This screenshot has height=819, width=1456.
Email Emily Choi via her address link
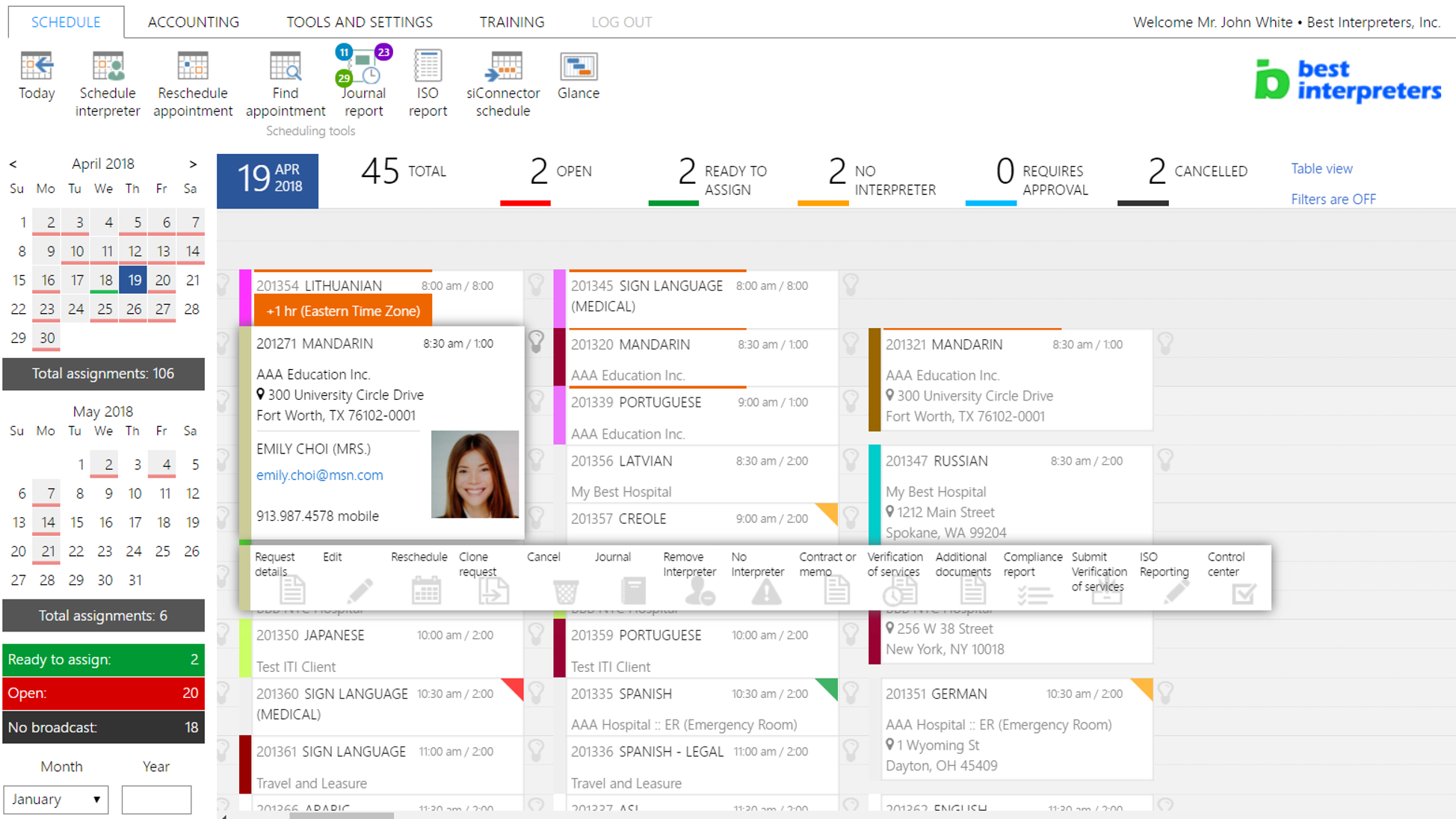pos(319,475)
